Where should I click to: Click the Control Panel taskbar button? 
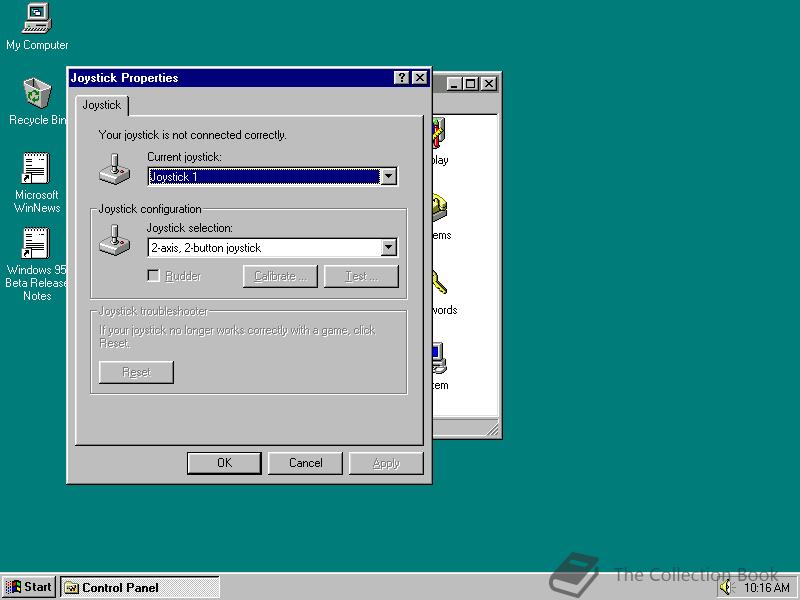(x=140, y=587)
